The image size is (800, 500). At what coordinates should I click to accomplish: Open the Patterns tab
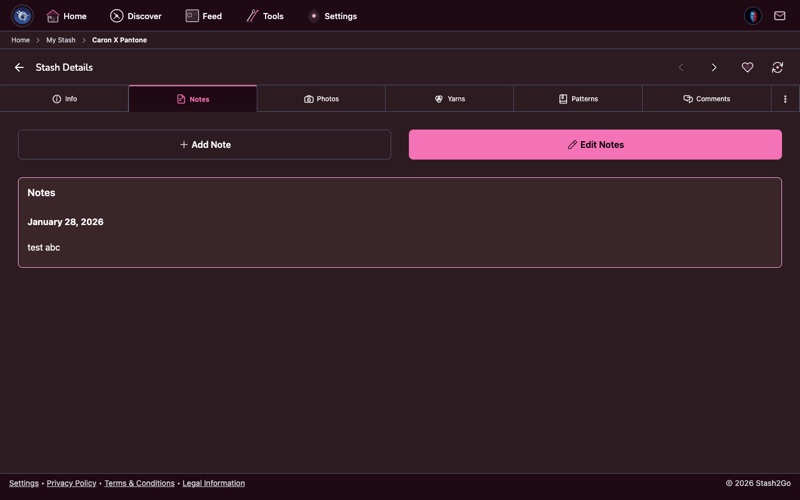click(578, 99)
